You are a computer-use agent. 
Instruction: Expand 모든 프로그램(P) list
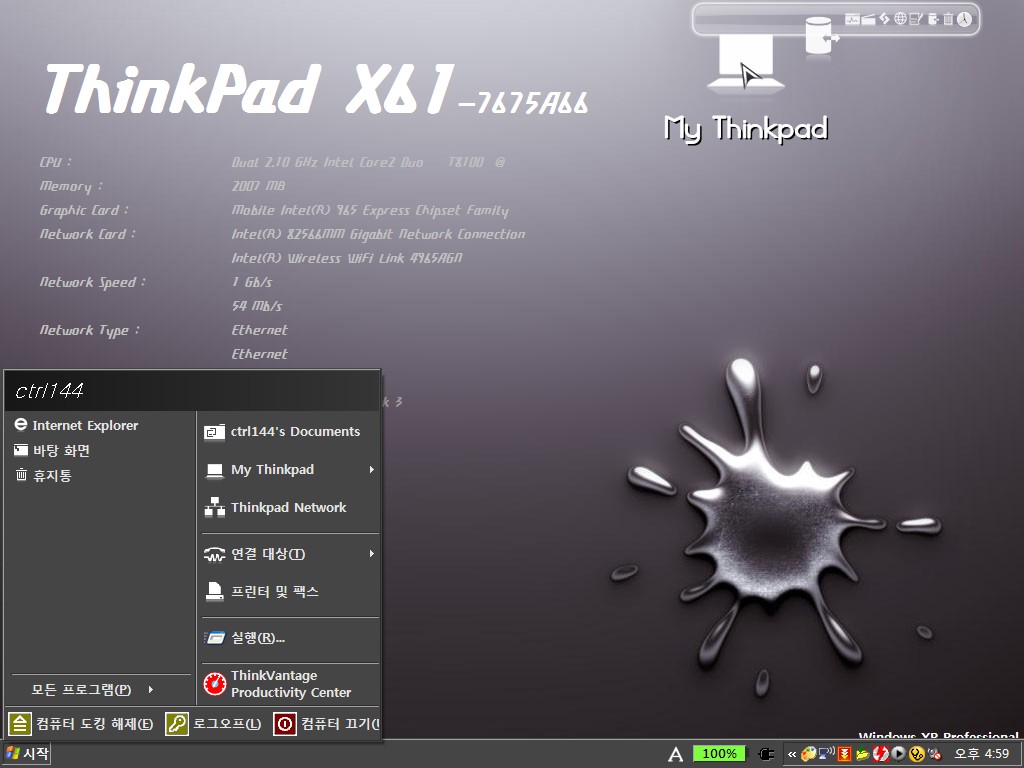[92, 690]
